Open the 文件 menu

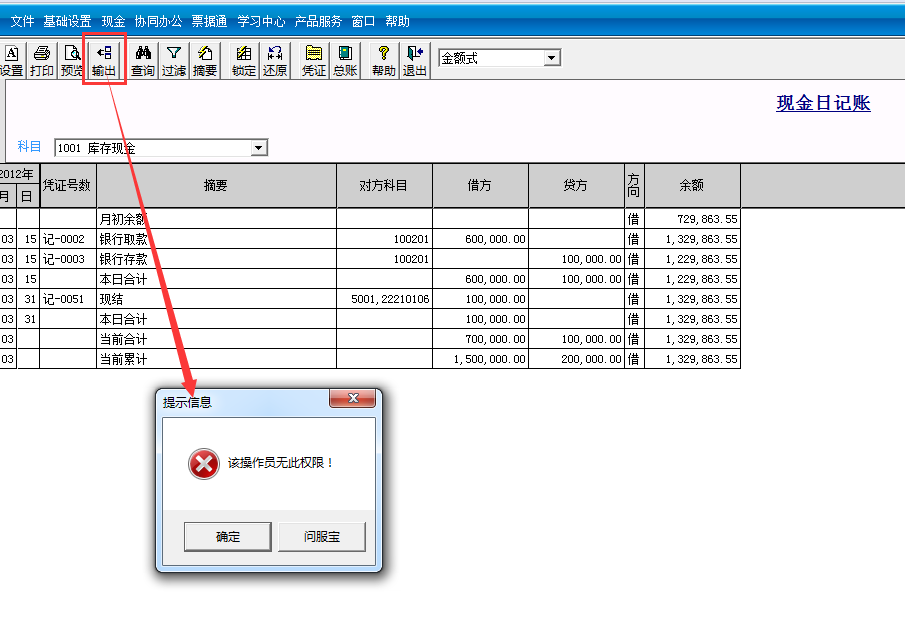tap(23, 21)
